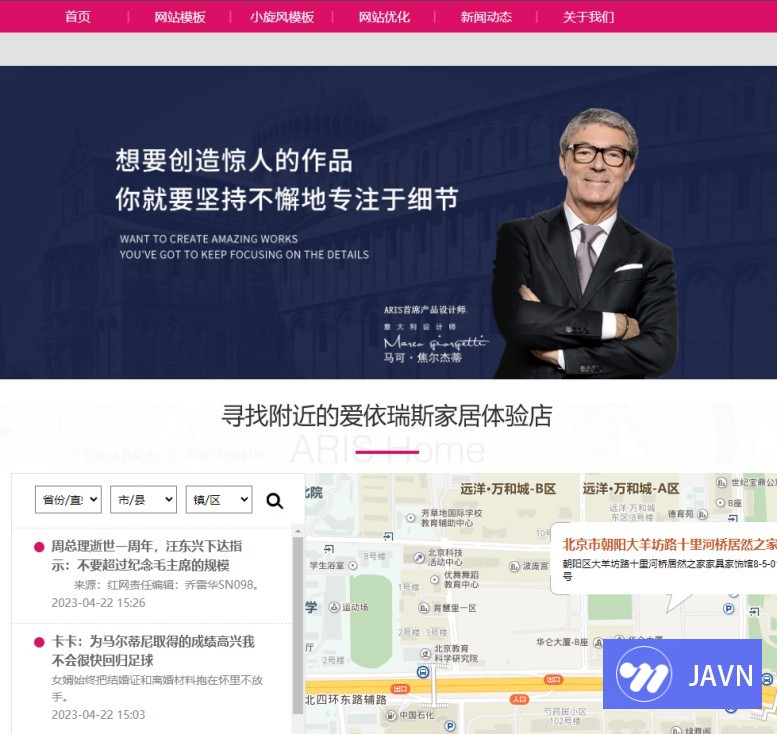The height and width of the screenshot is (734, 777).
Task: Click the 北京教育科学研究院 map marker
Action: click(425, 653)
